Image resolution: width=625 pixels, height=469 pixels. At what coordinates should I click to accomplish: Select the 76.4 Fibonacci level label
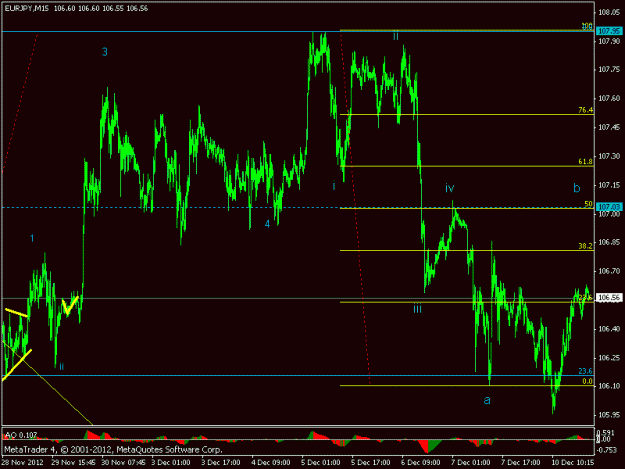[585, 110]
